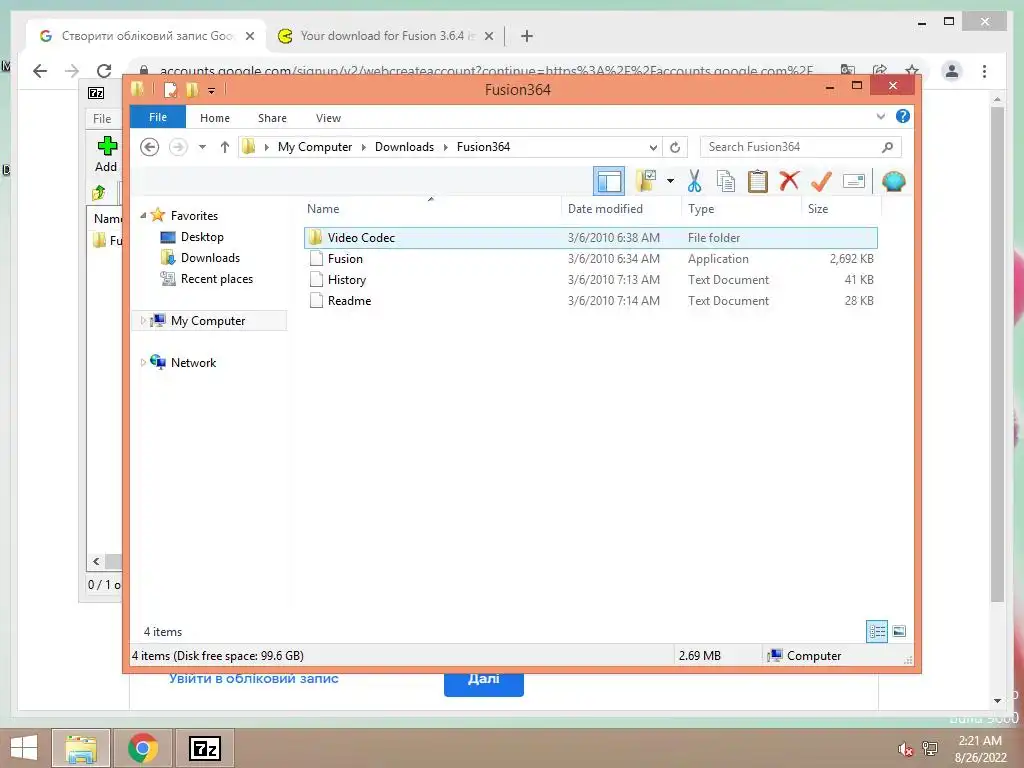Select Desktop under Favorites
The width and height of the screenshot is (1024, 768).
click(202, 236)
